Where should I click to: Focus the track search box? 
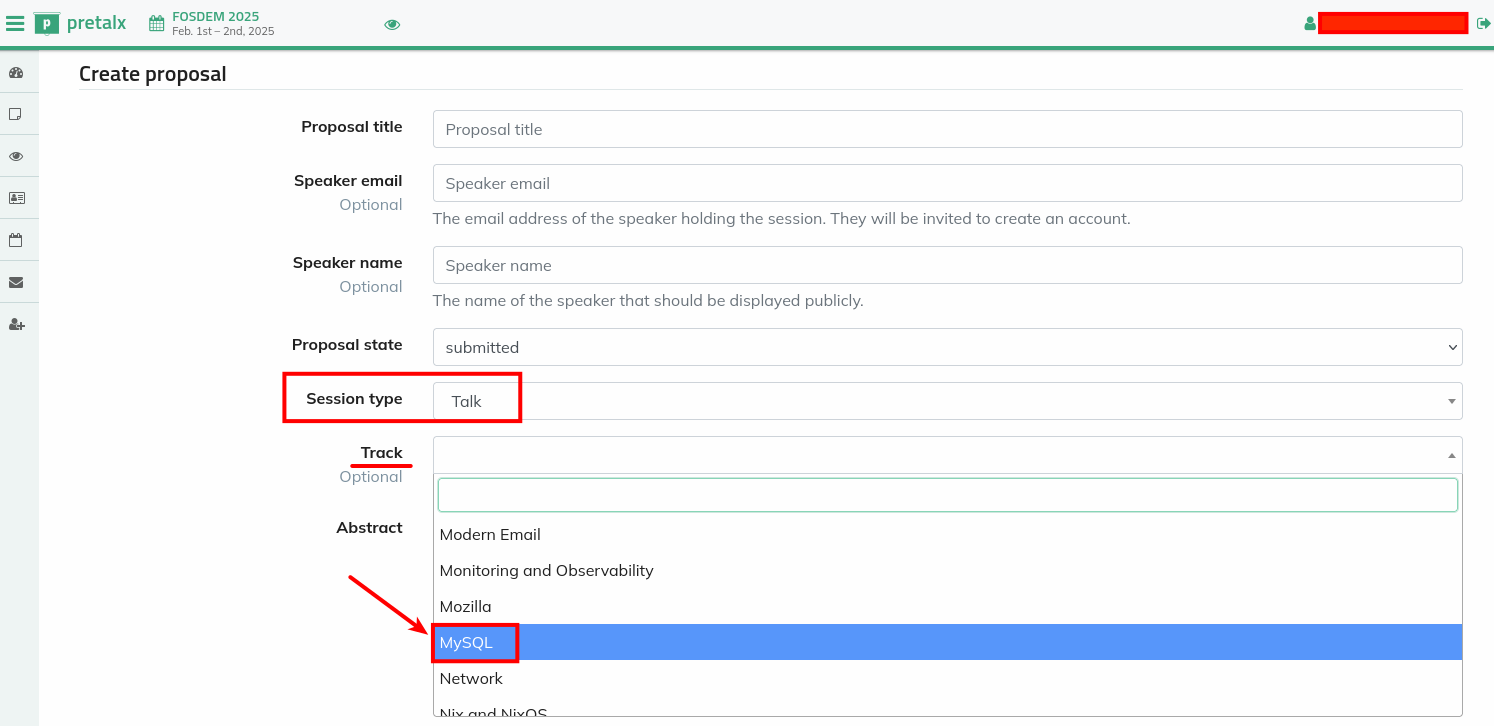pos(947,495)
